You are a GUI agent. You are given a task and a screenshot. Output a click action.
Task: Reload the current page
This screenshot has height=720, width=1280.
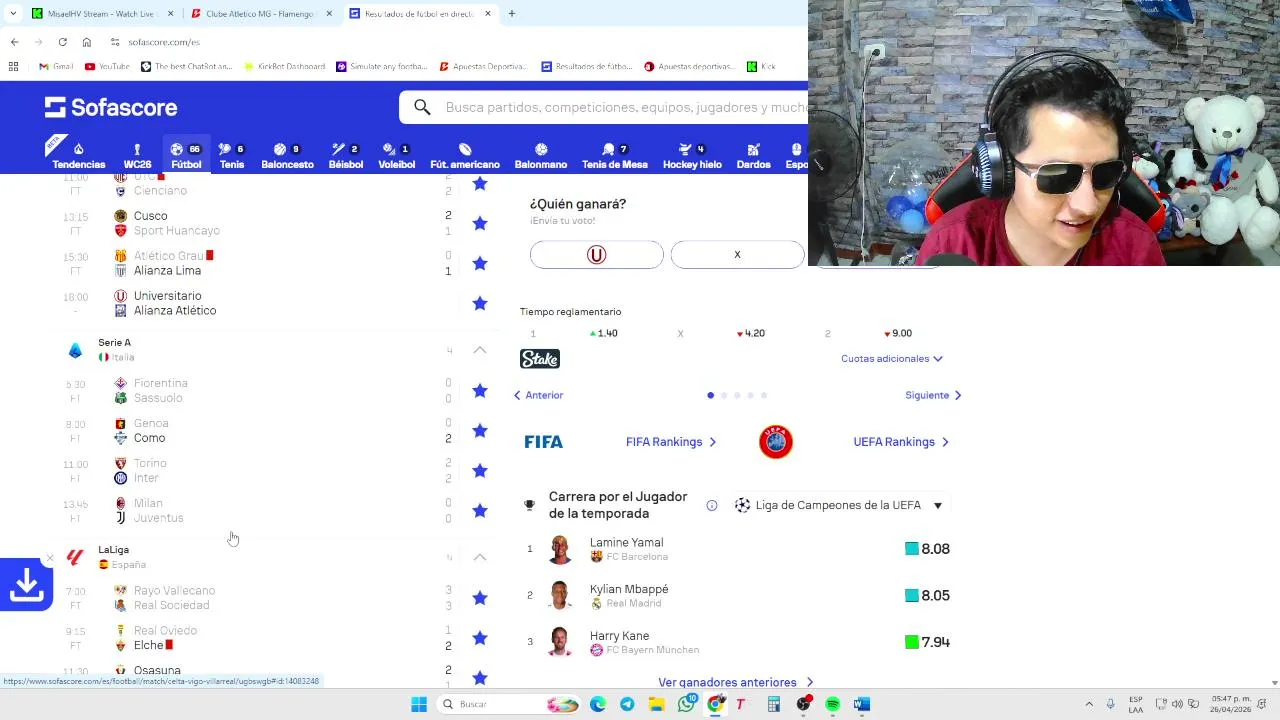pos(62,42)
